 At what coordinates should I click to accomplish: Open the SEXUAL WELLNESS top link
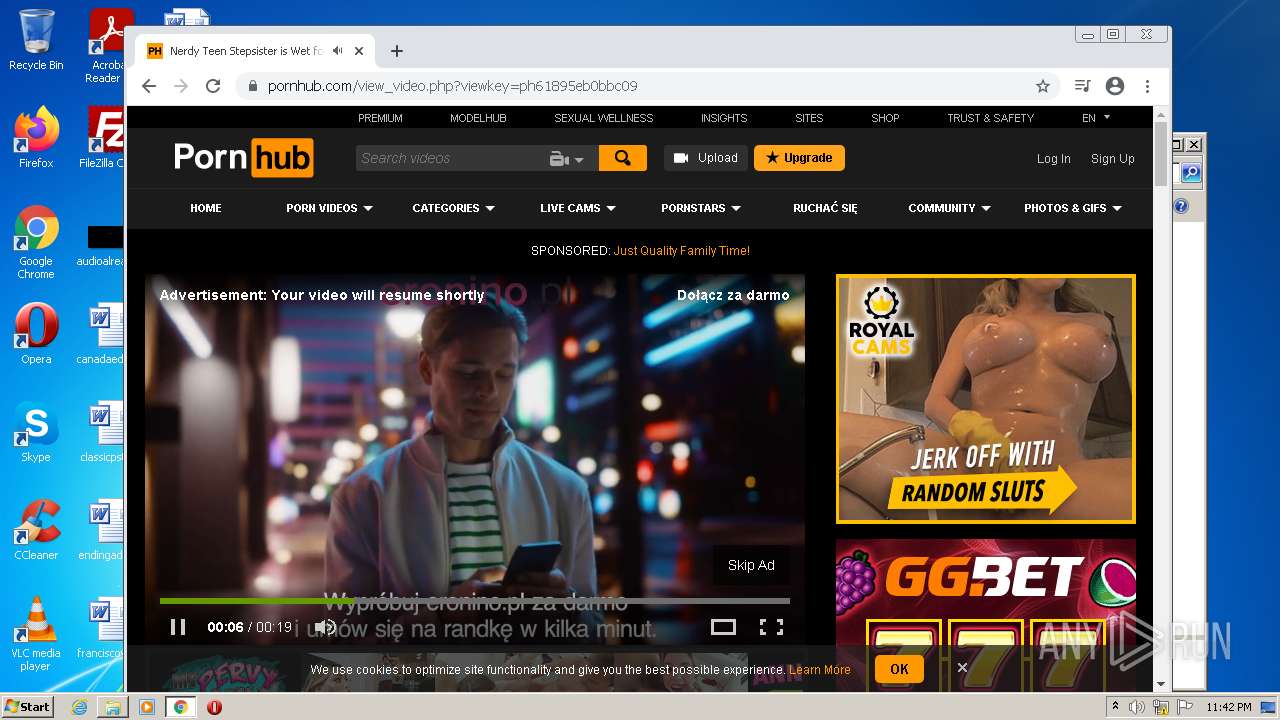[x=604, y=118]
